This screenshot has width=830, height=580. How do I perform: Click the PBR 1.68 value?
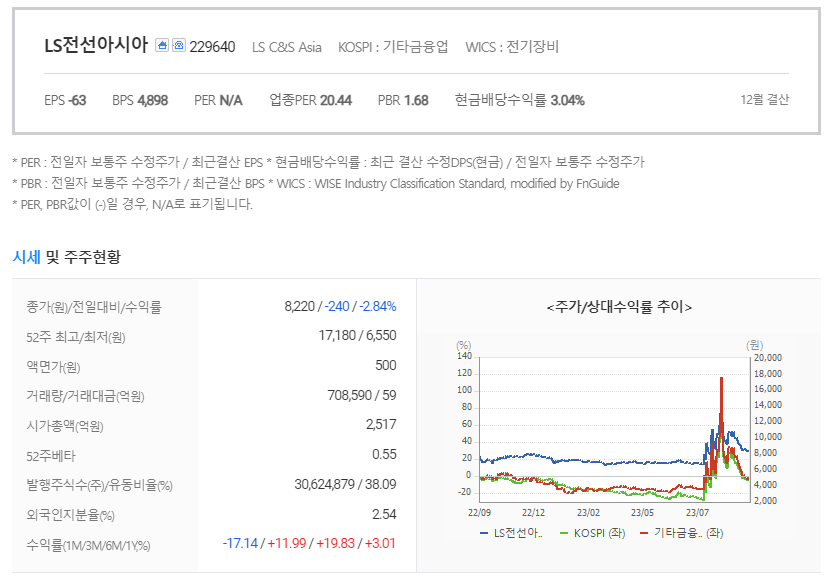(403, 100)
